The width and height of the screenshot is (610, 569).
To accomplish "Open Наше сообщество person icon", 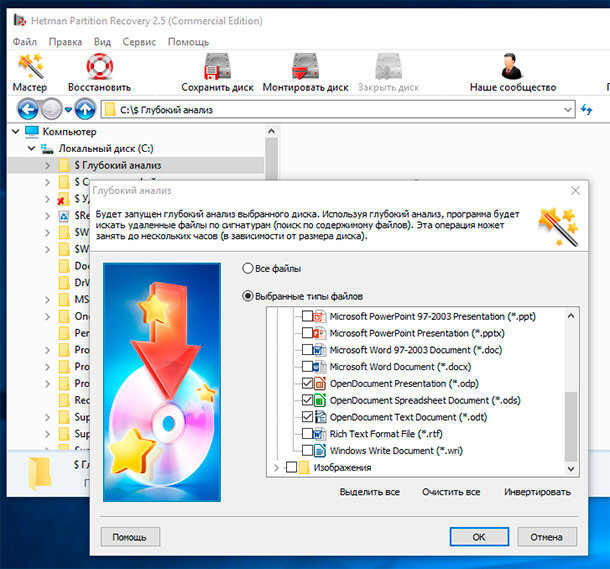I will tap(512, 66).
